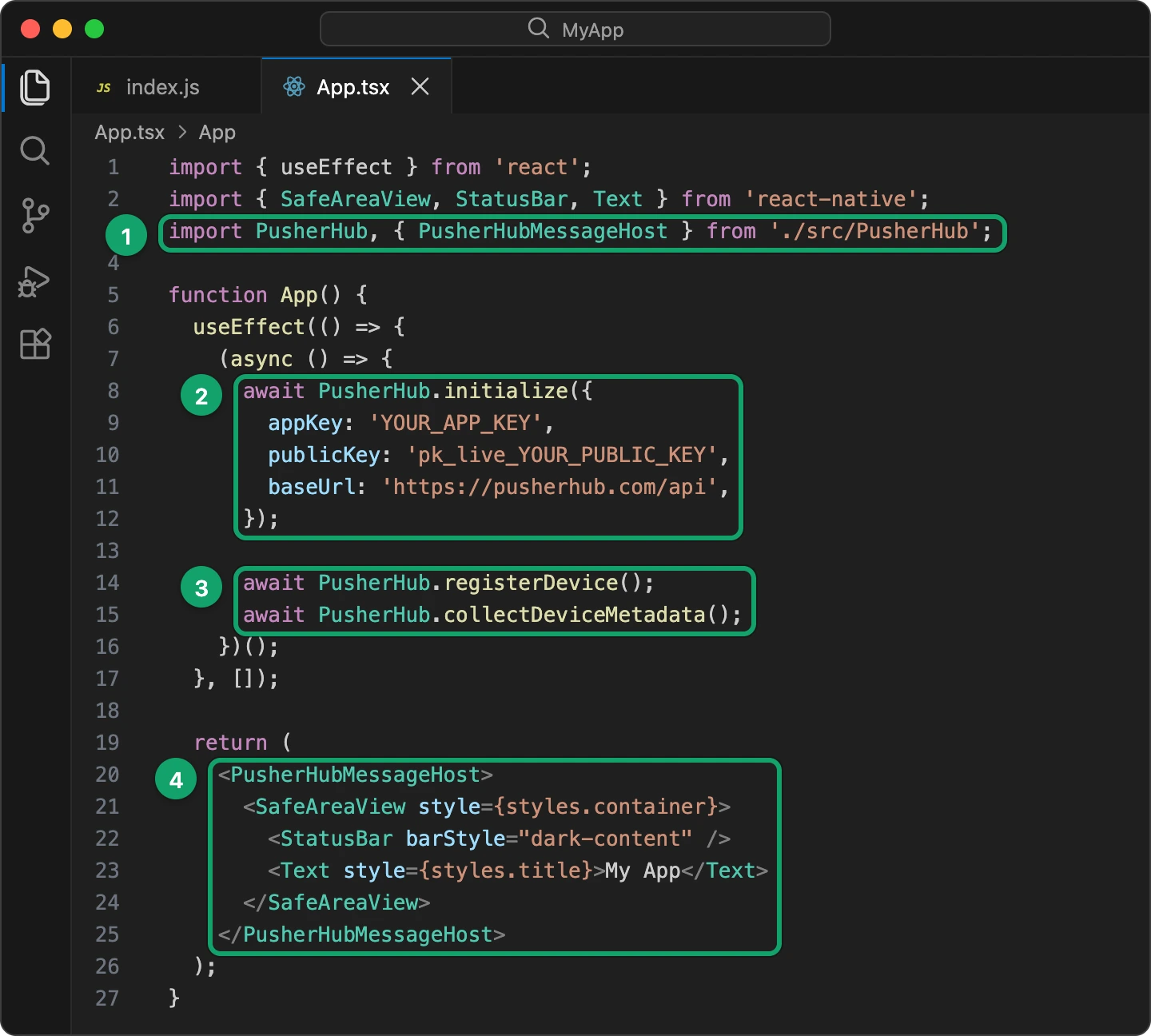Screen dimensions: 1151x1036
Task: Click the App symbol in the breadcrumb
Action: [x=217, y=132]
